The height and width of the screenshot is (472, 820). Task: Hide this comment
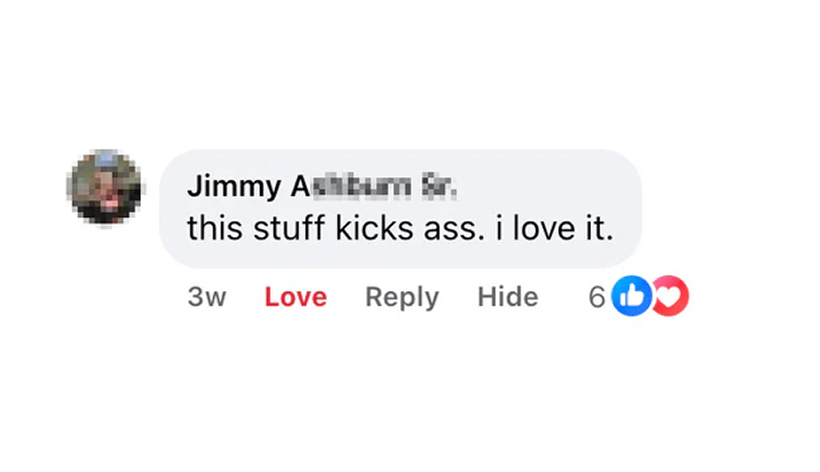point(508,297)
